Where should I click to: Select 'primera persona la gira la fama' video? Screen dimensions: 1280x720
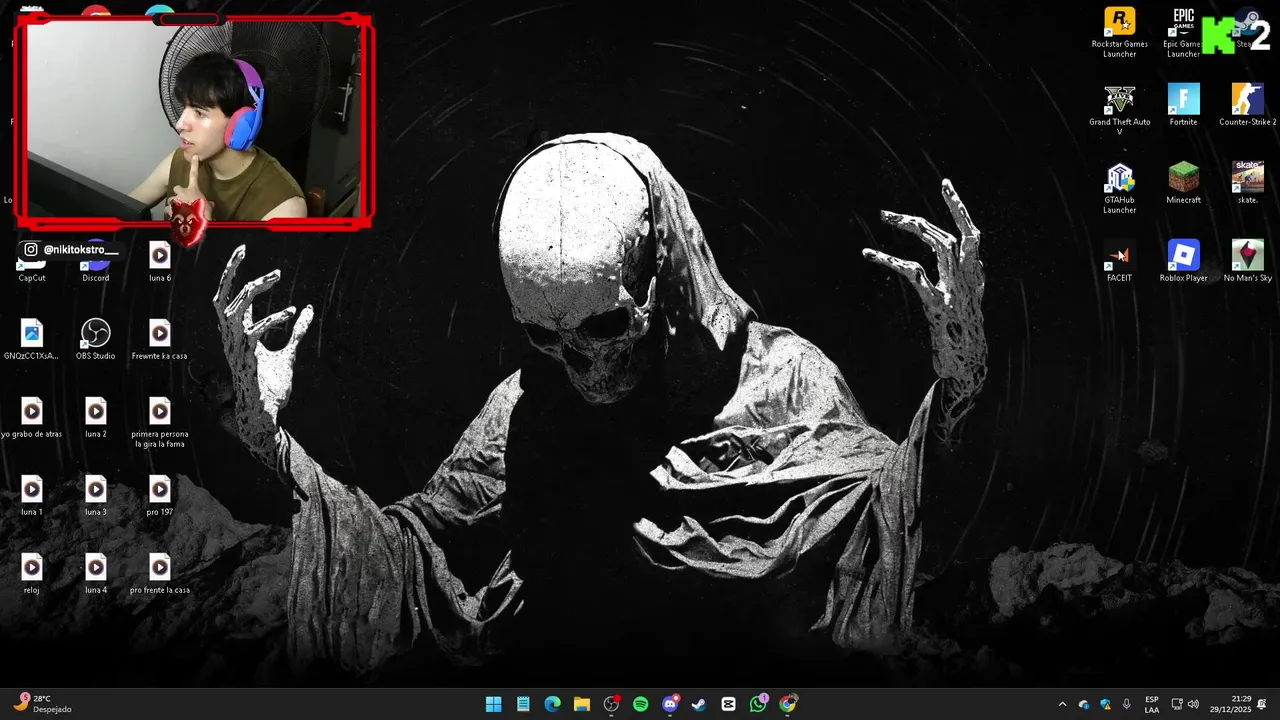tap(159, 422)
